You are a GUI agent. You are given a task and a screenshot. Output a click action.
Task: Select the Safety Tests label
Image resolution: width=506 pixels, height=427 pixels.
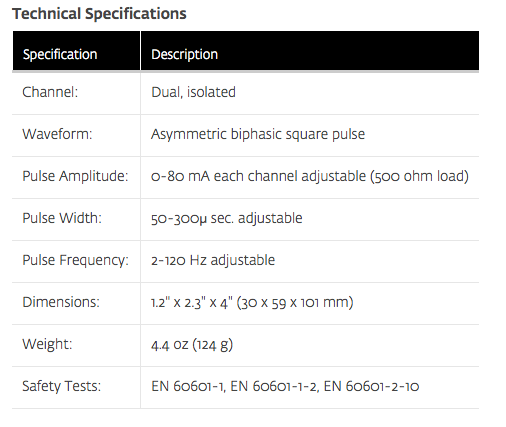pos(61,386)
